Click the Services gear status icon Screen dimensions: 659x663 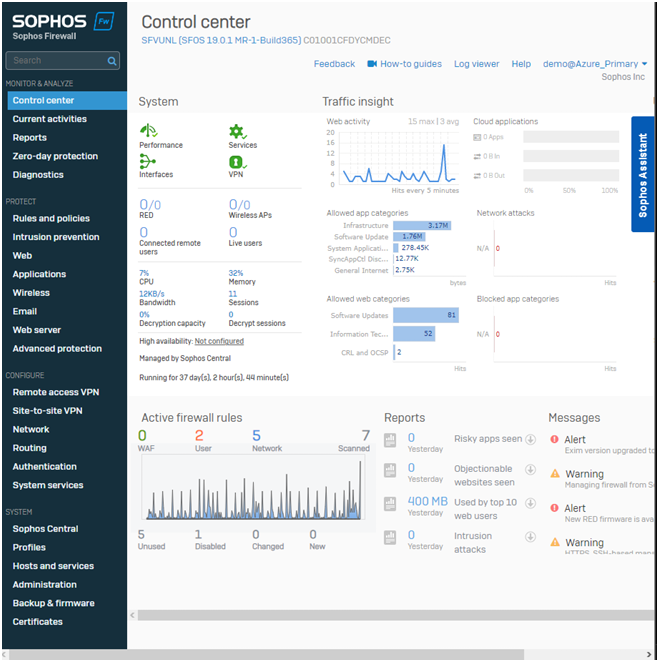pos(238,131)
